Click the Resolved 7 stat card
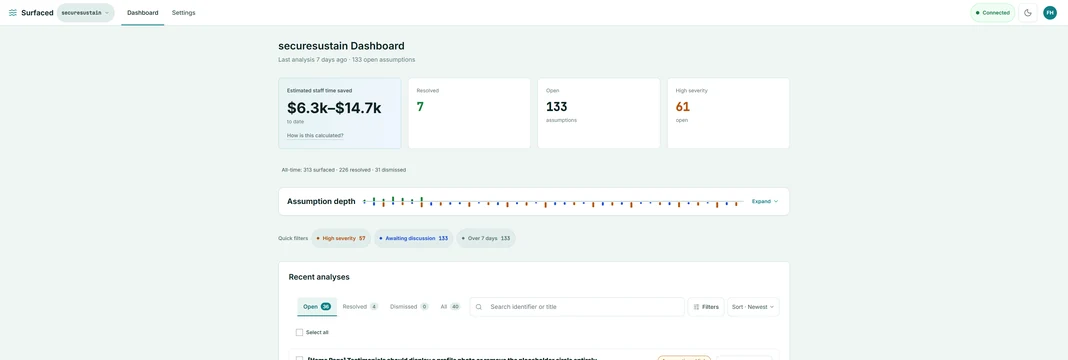1068x360 pixels. (x=469, y=113)
